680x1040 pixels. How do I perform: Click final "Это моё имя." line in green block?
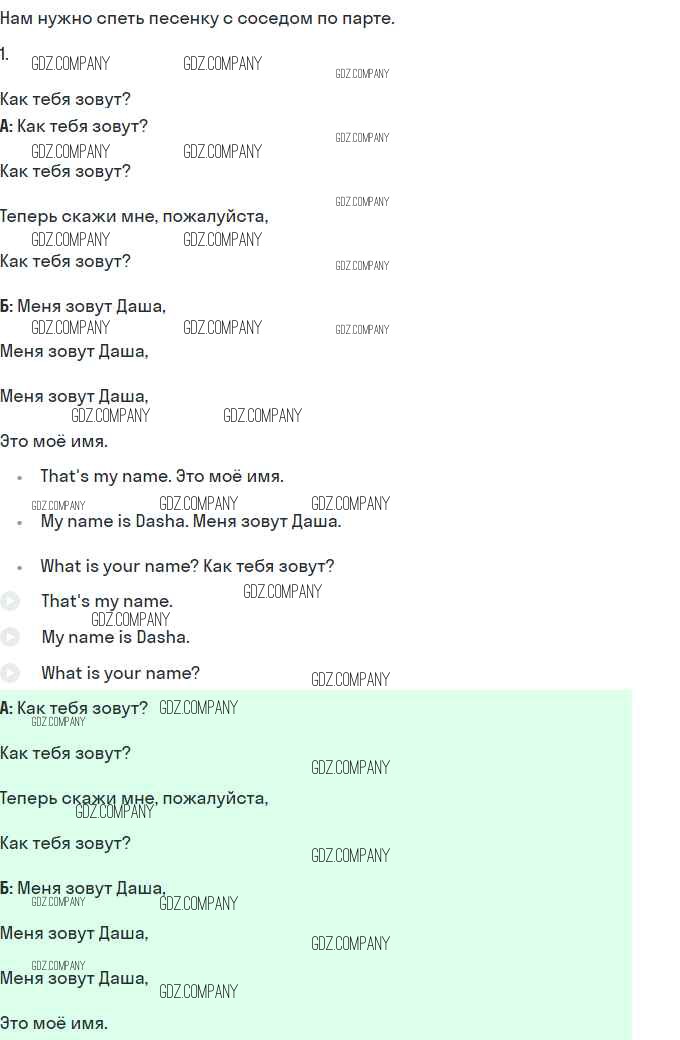[x=54, y=1023]
